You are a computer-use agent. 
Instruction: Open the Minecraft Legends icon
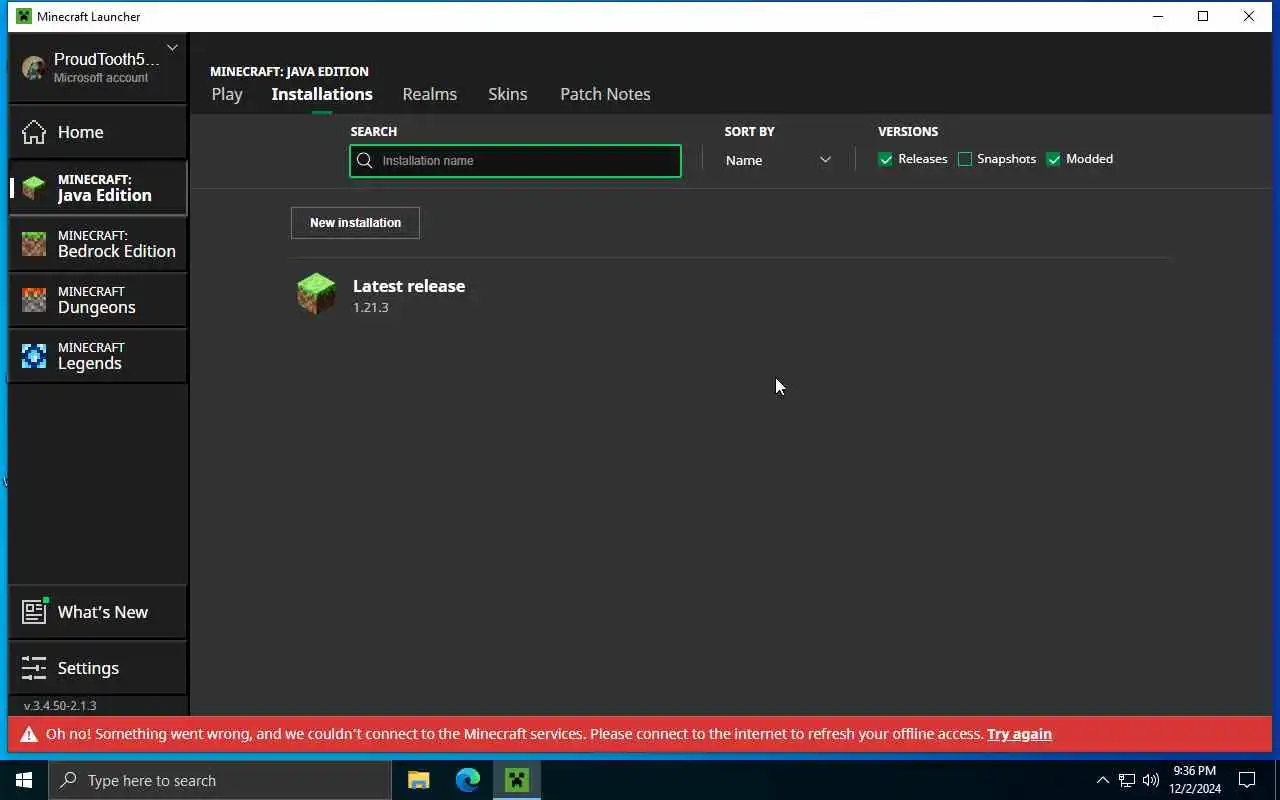pos(34,356)
